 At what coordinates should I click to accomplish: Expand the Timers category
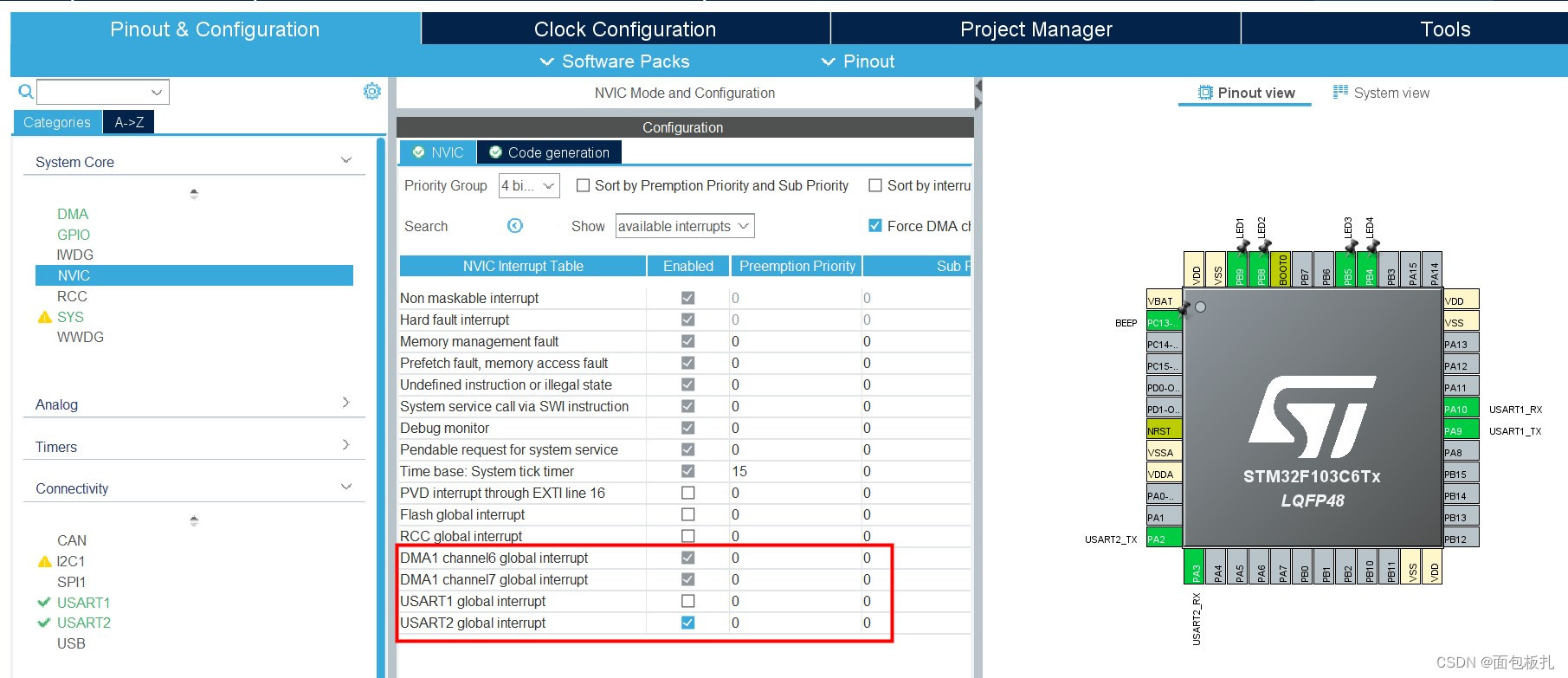tap(346, 444)
